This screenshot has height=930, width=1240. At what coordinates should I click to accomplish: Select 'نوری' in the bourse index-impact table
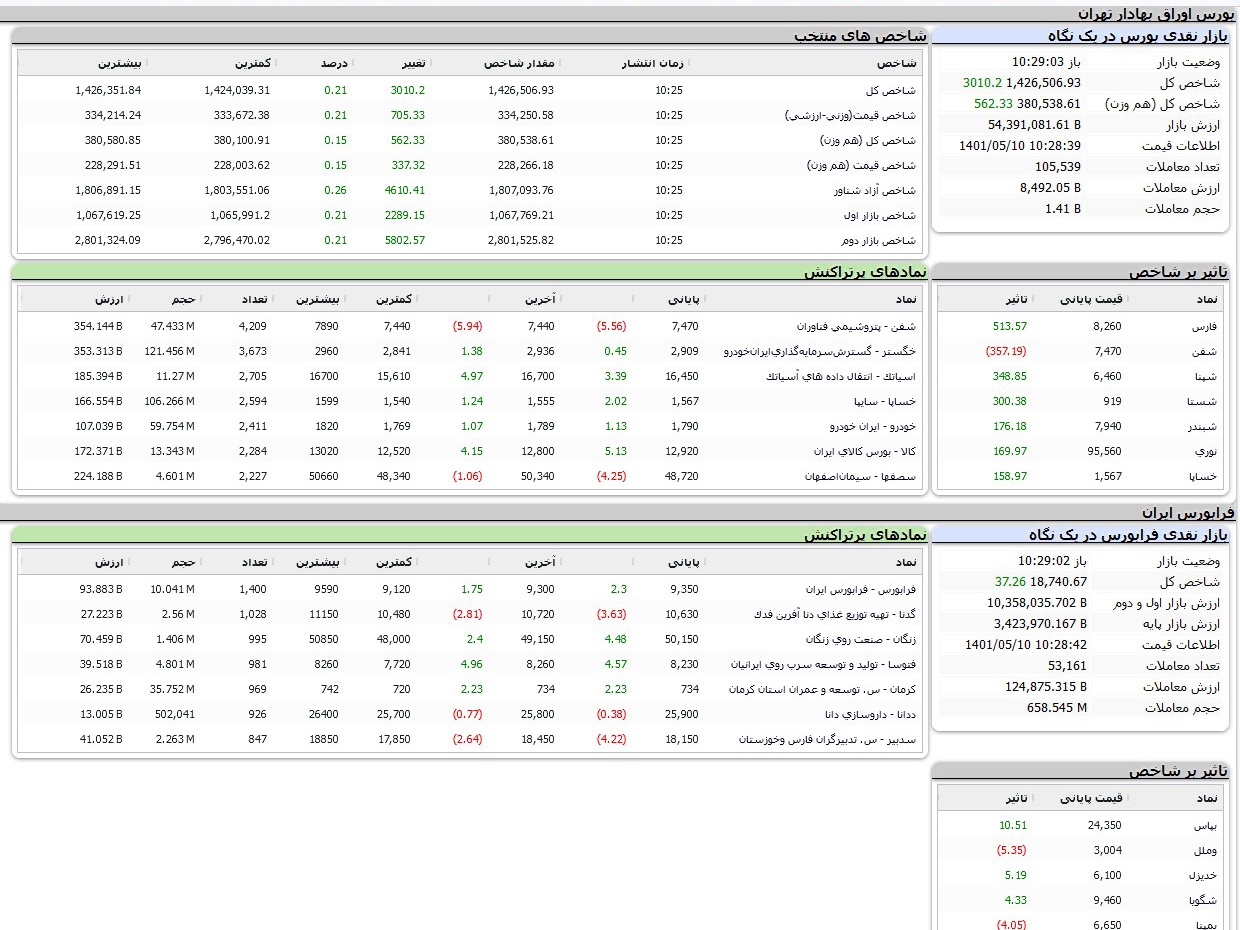[x=1206, y=451]
